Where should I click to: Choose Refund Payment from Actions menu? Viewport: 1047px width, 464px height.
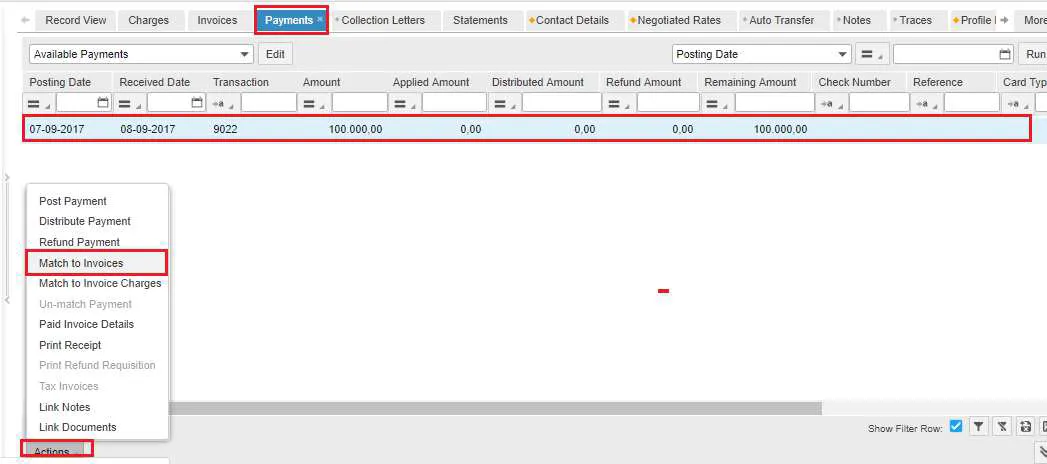click(79, 242)
